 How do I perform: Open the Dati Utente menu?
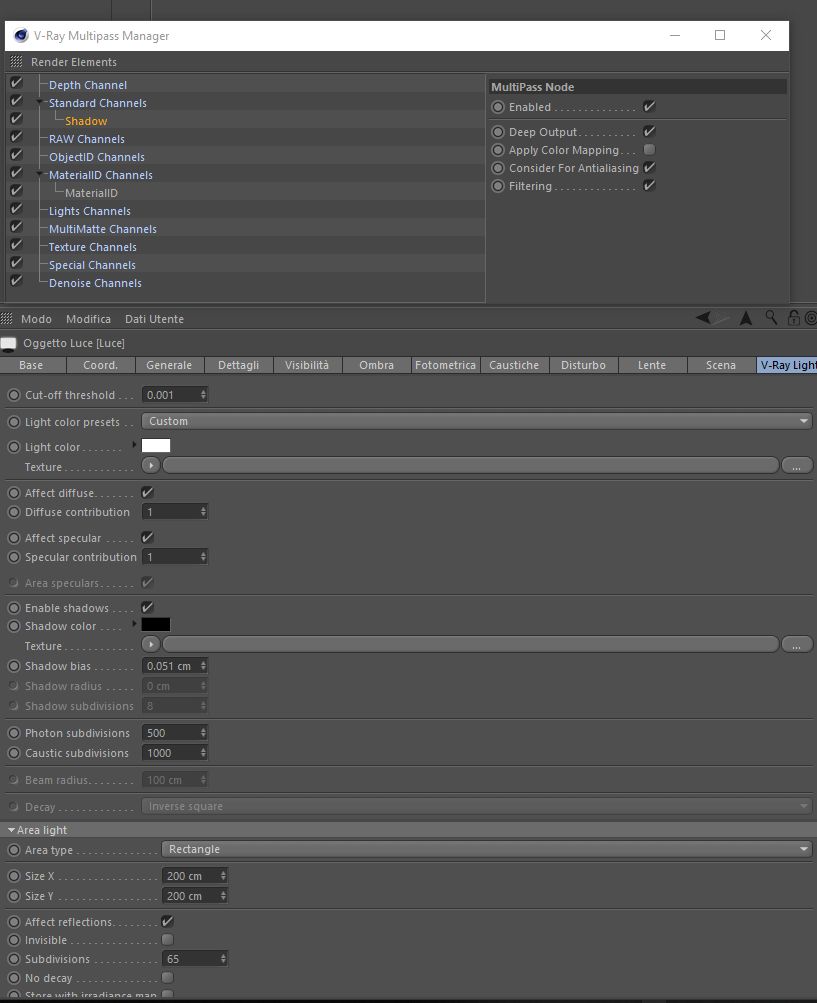pos(154,319)
